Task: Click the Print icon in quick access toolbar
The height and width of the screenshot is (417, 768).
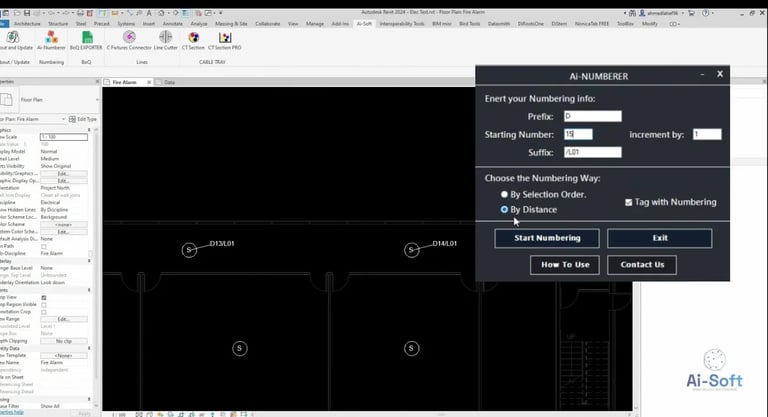Action: click(x=80, y=13)
